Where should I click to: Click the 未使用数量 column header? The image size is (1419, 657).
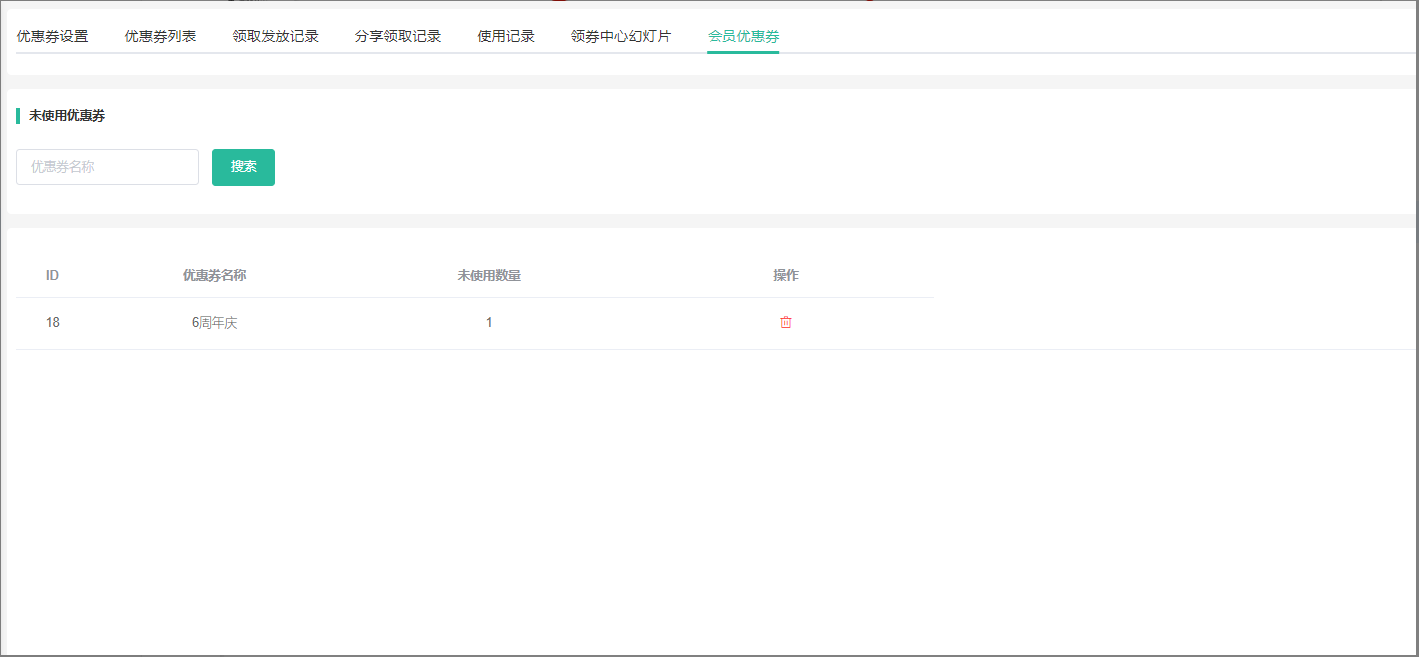489,275
